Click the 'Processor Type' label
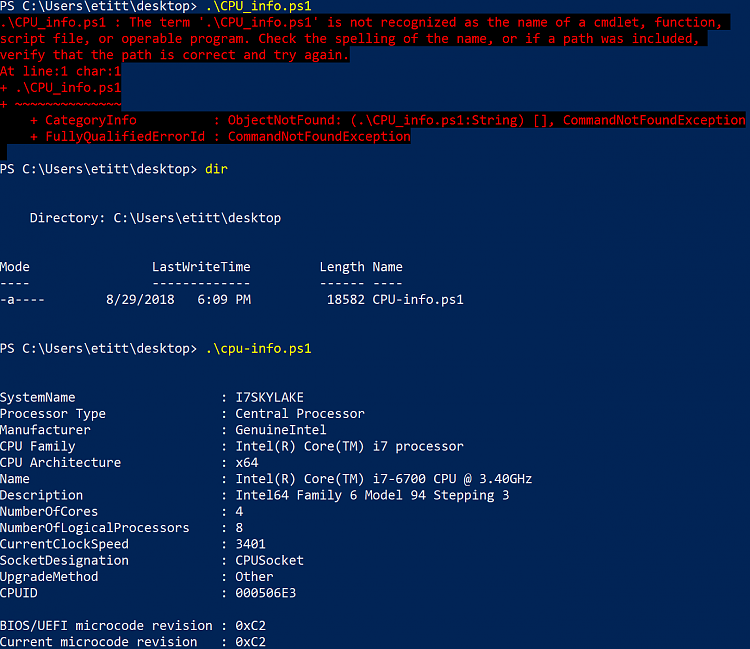Image resolution: width=750 pixels, height=649 pixels. pos(53,414)
